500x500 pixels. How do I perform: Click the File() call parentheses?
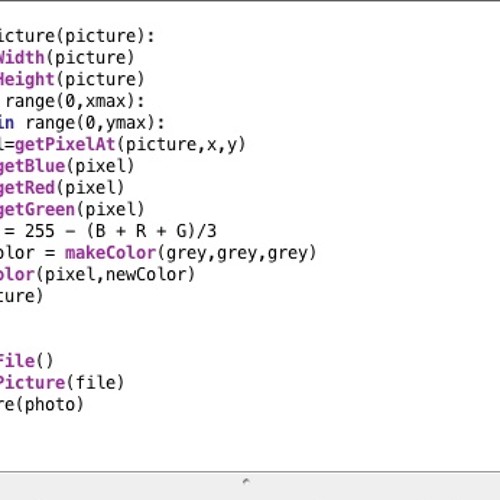click(x=45, y=361)
